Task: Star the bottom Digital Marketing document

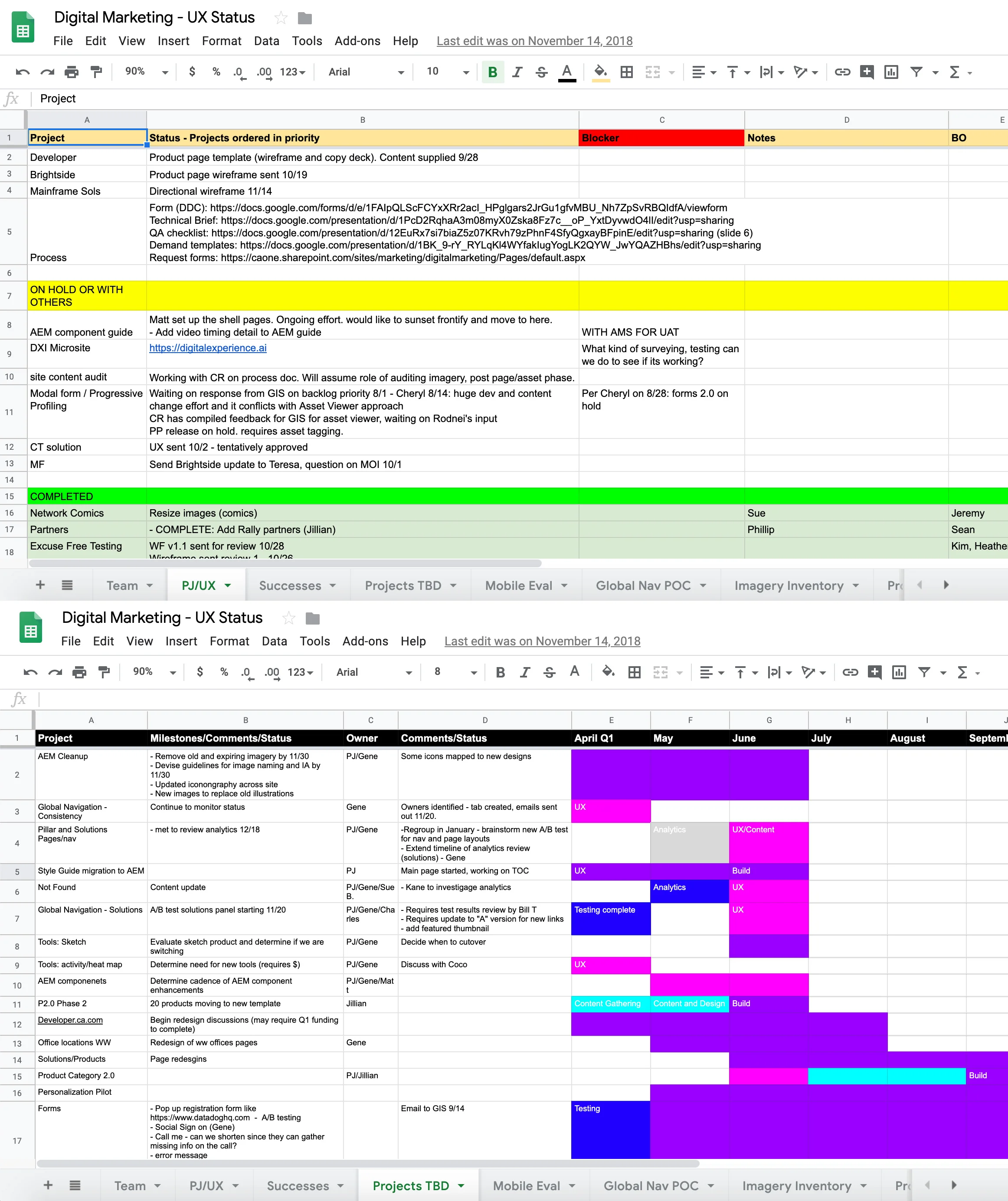Action: (x=288, y=619)
